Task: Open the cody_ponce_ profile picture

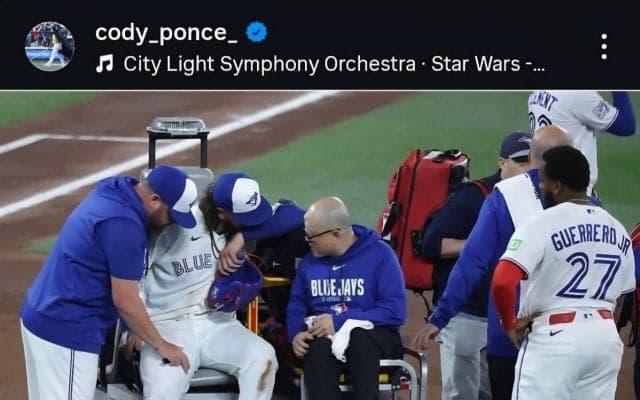Action: (49, 46)
